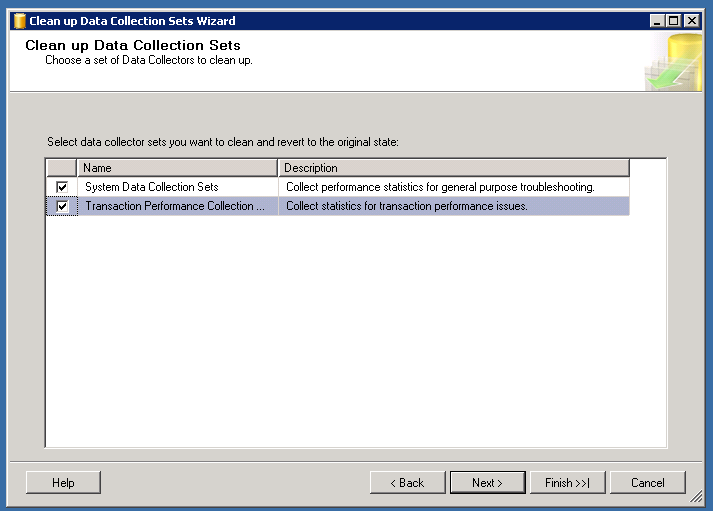This screenshot has height=511, width=713.
Task: Click description 'Collect performance statistics for general purpose troubleshooting'
Action: tap(440, 187)
